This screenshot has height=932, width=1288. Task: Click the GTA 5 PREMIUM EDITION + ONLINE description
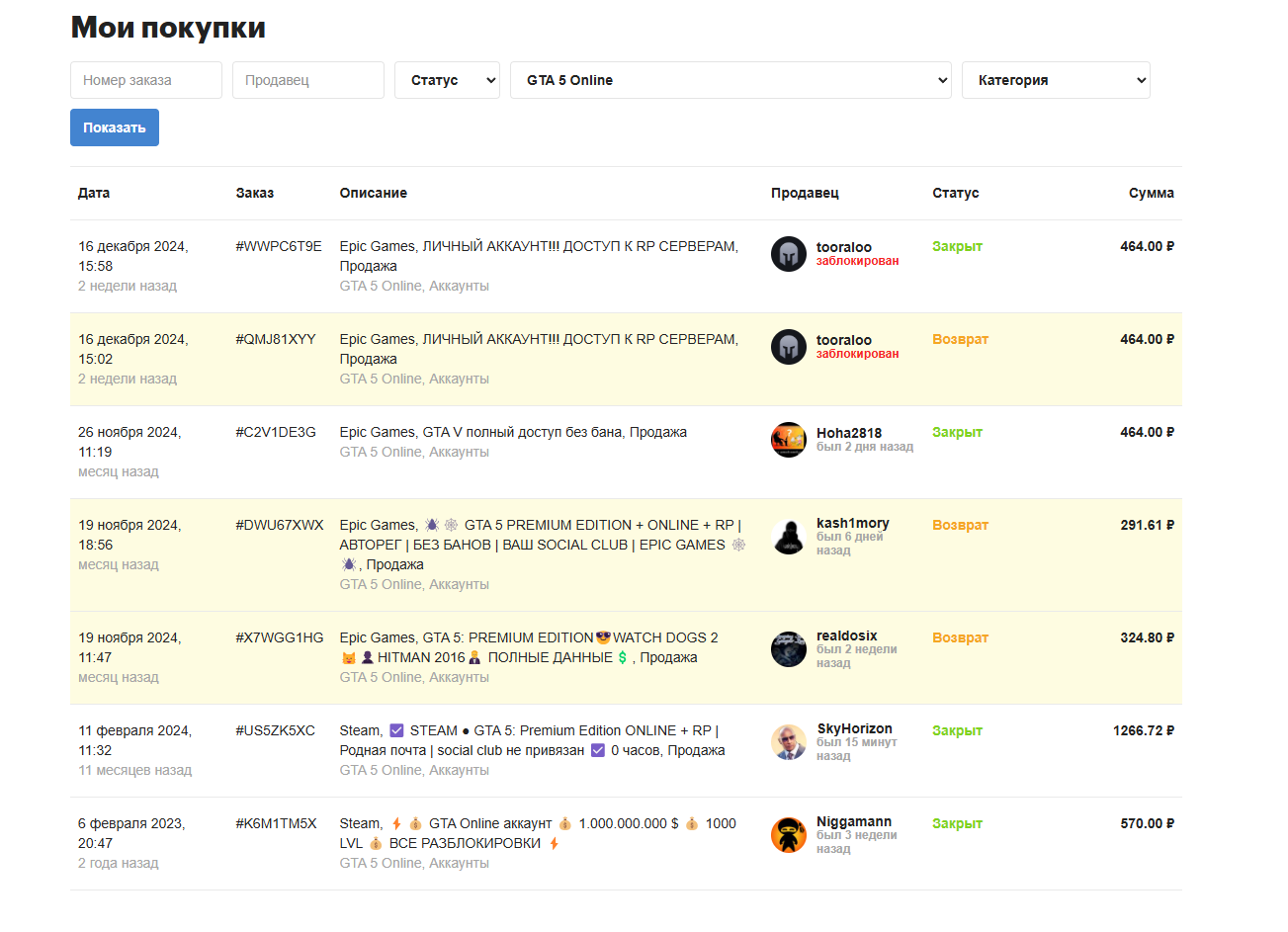543,545
